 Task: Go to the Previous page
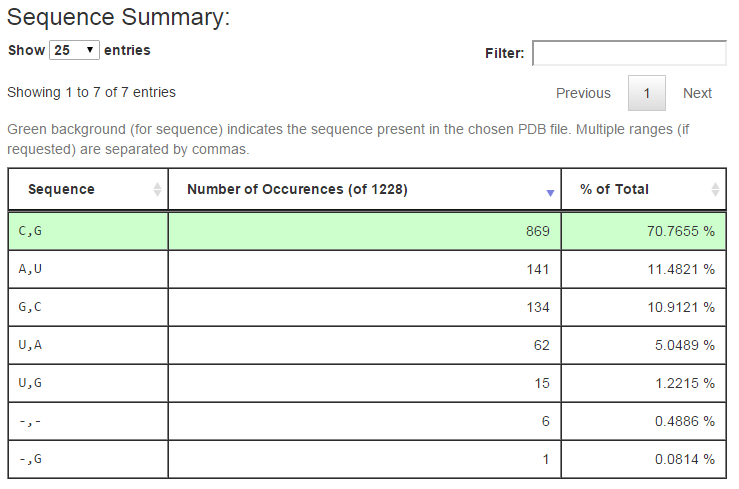(583, 93)
